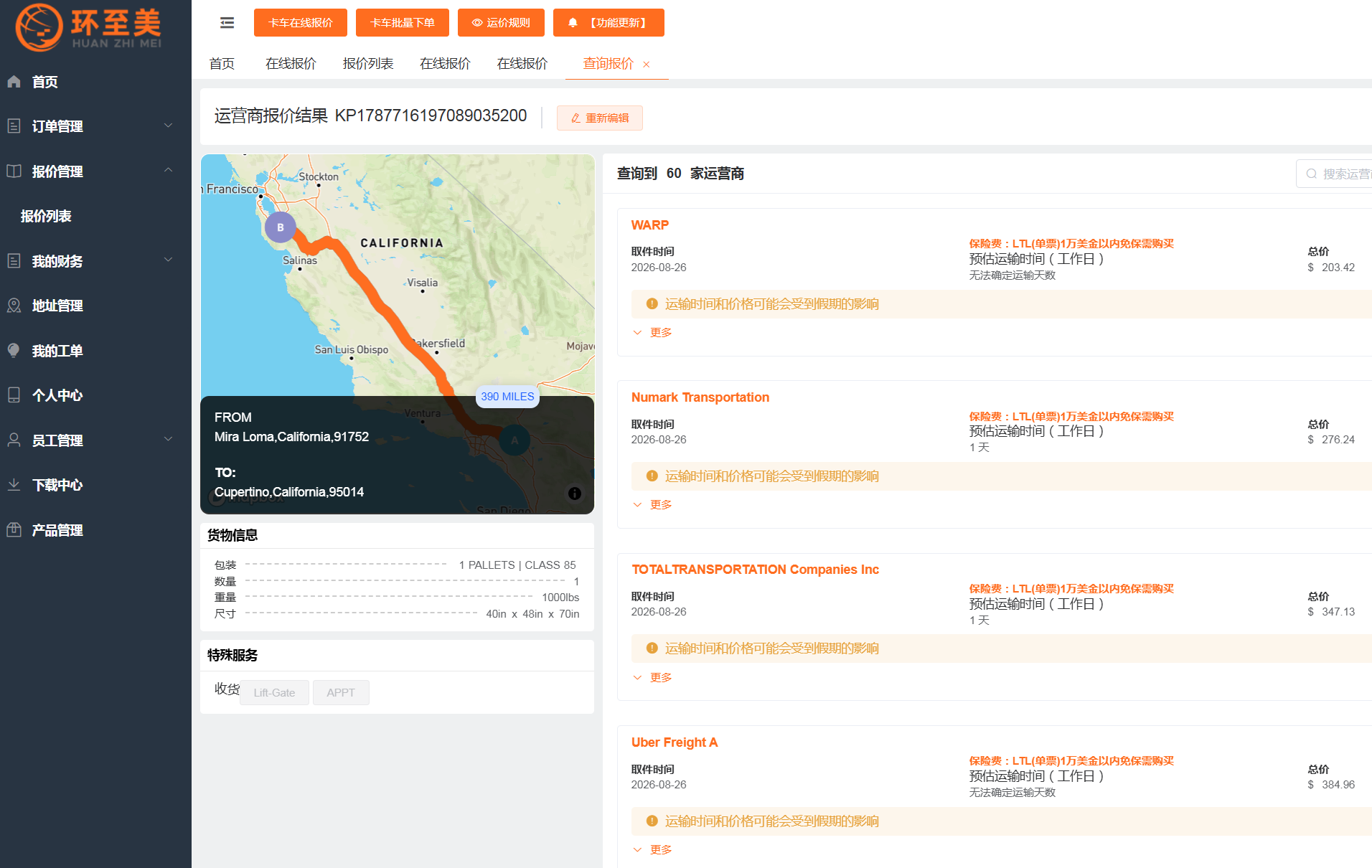Viewport: 1372px width, 868px height.
Task: Click the 环至美 globe logo
Action: 39,27
